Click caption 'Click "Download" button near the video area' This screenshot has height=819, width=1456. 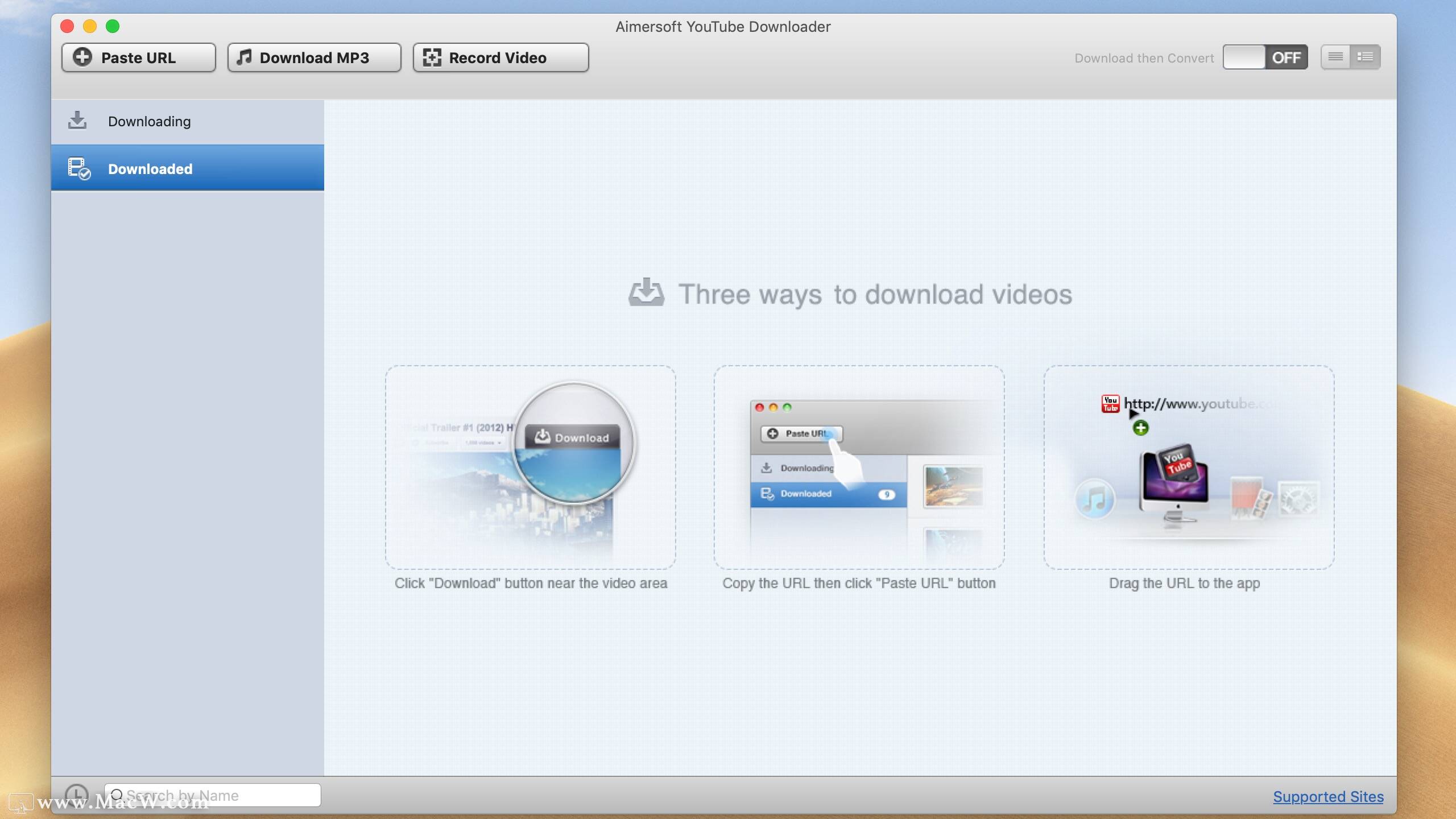tap(531, 584)
